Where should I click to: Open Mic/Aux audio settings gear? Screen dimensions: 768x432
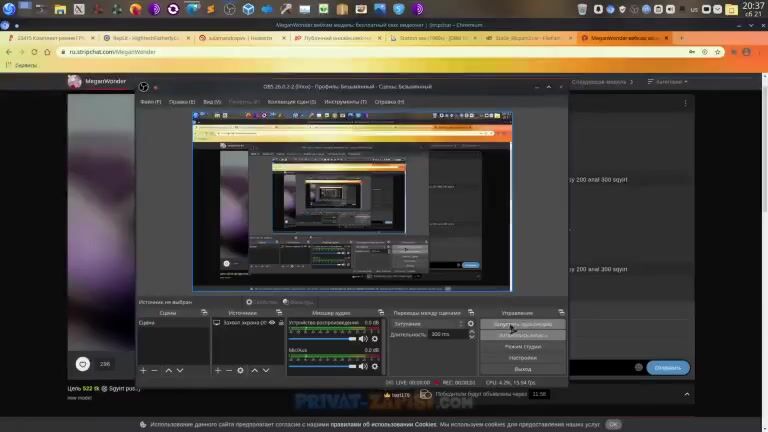tap(375, 367)
